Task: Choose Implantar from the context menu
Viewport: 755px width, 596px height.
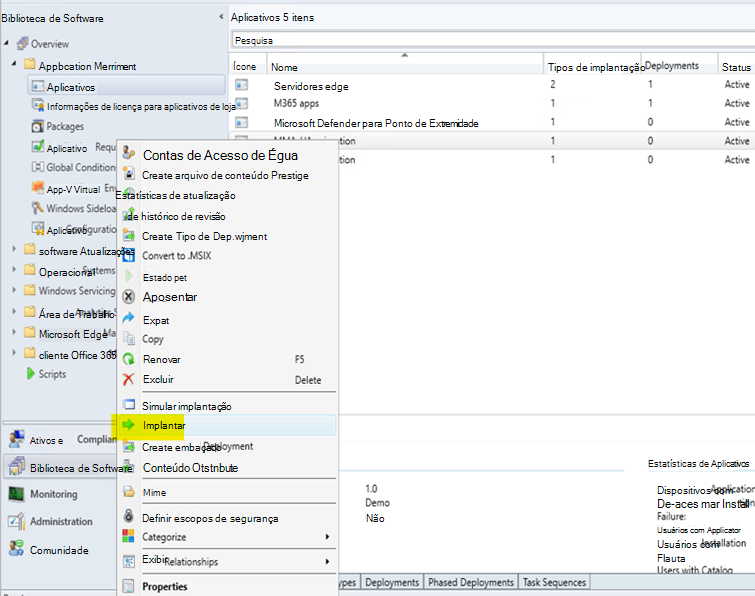Action: [x=227, y=425]
